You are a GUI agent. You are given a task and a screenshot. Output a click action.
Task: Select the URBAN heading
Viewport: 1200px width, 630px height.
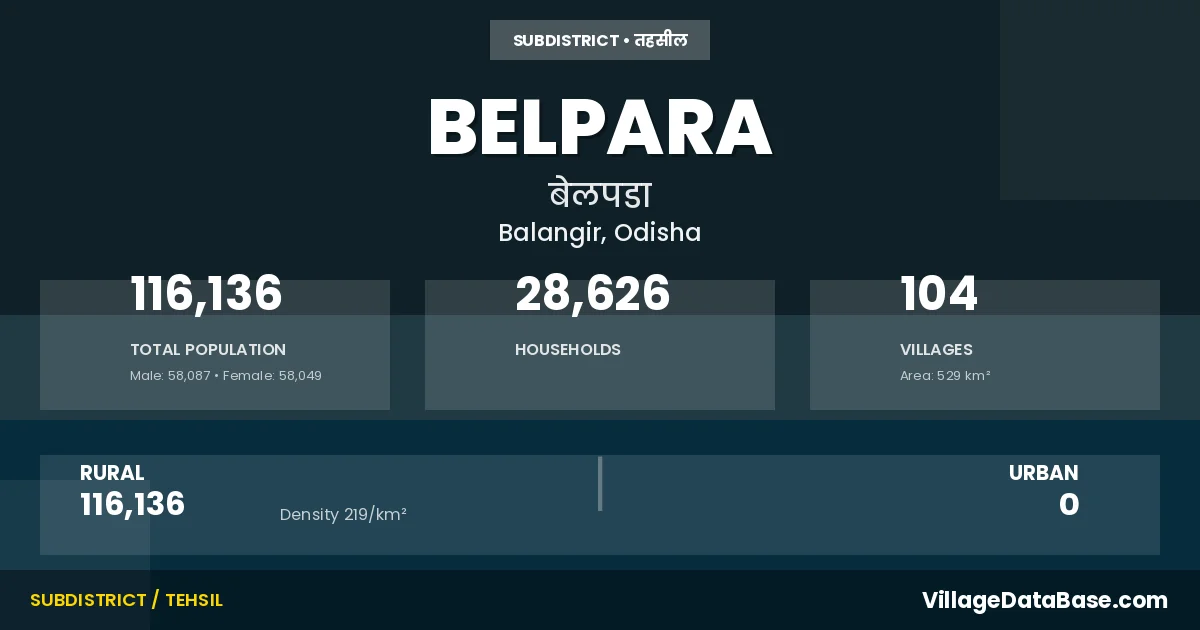1043,473
